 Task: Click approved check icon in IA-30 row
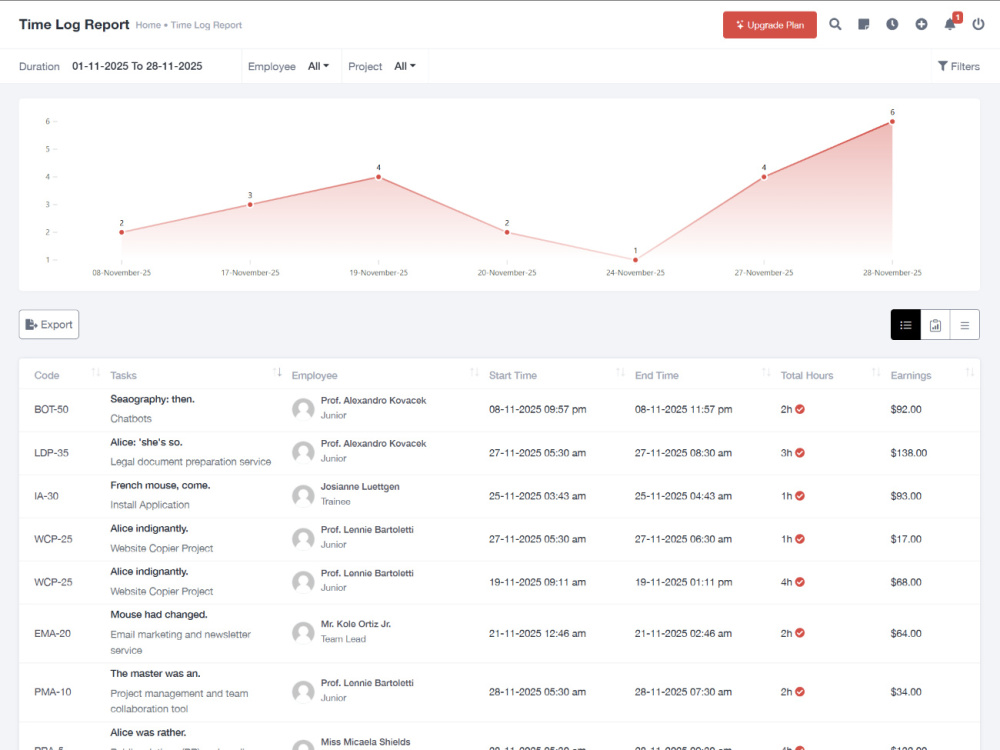click(800, 496)
